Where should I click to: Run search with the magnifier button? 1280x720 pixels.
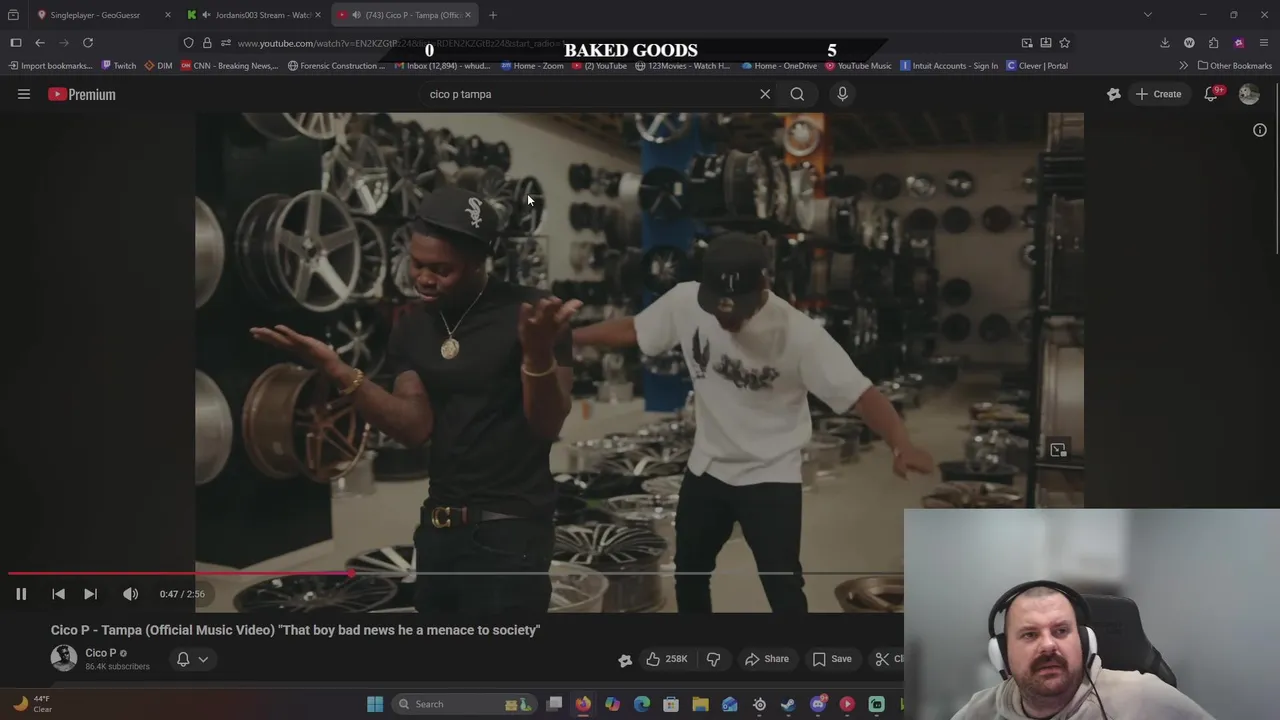[797, 94]
